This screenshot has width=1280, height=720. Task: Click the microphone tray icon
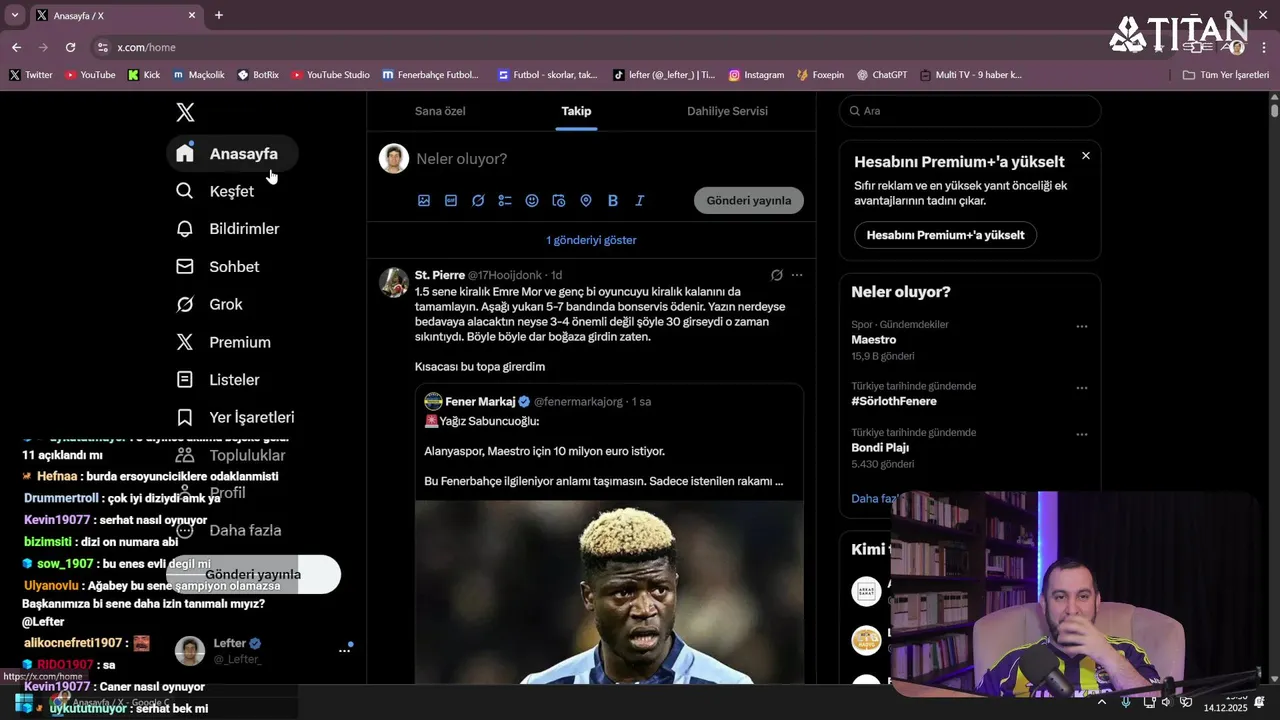point(1126,702)
